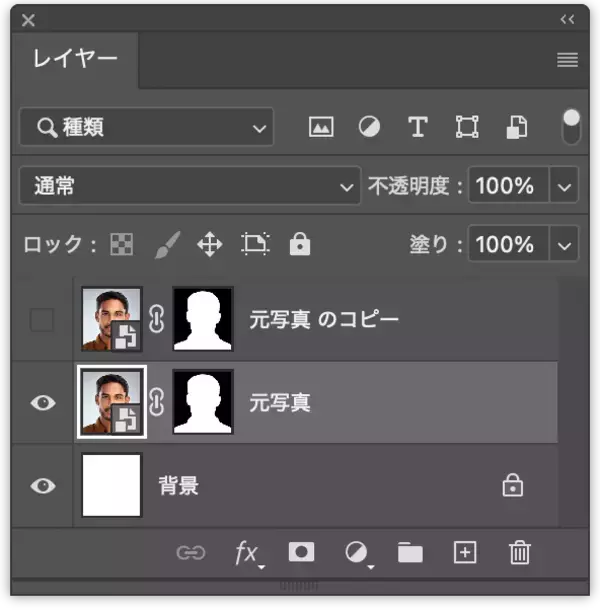Viewport: 600px width, 610px height.
Task: Open the 種類 filter type dropdown
Action: (146, 127)
